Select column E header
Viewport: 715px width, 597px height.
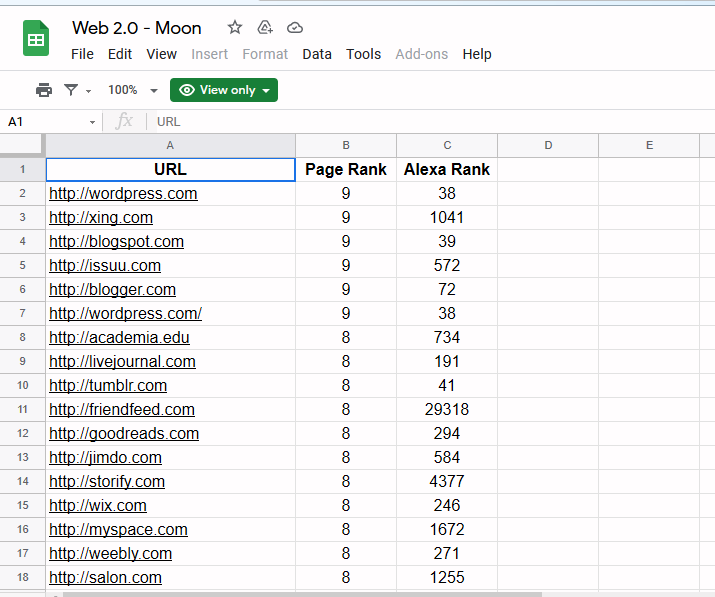pos(649,145)
